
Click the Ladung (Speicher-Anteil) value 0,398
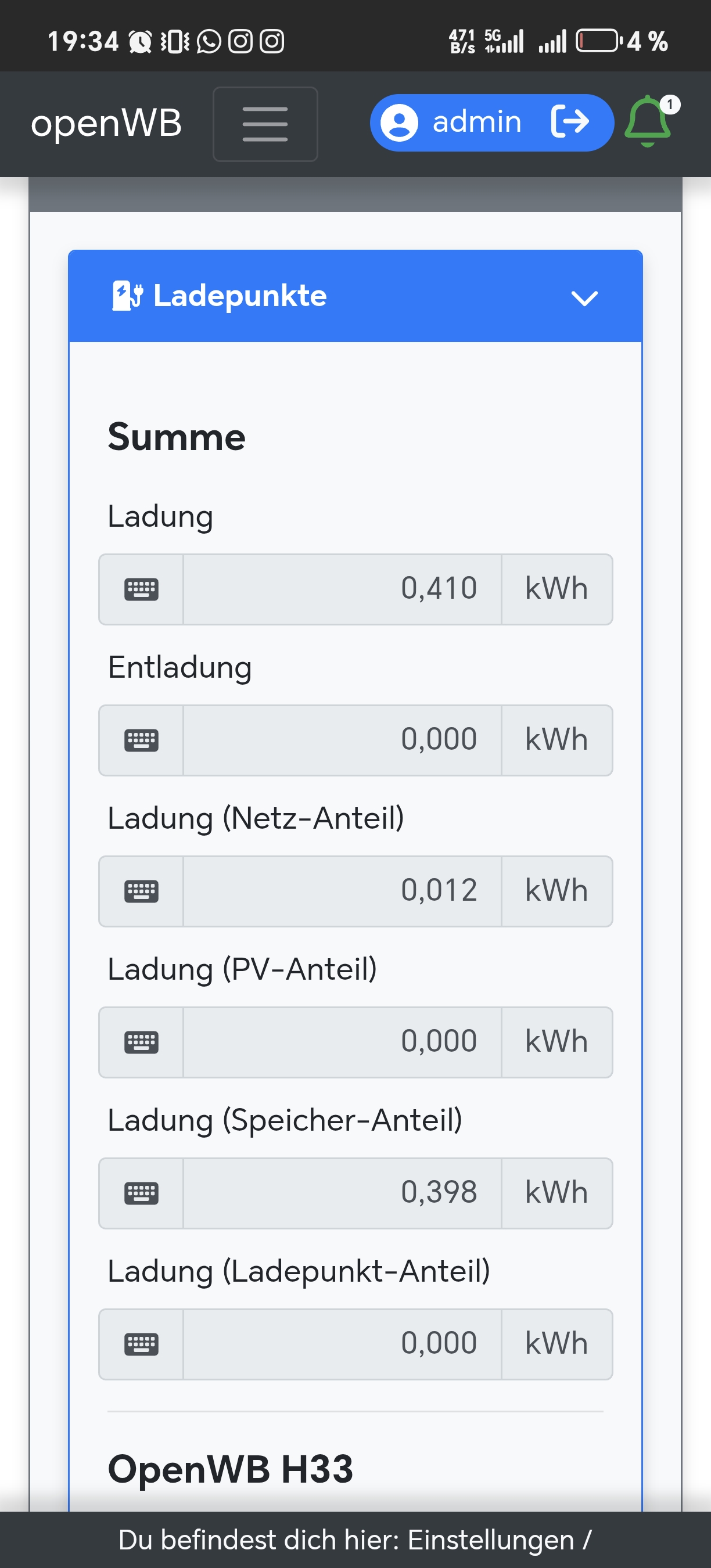coord(342,1193)
